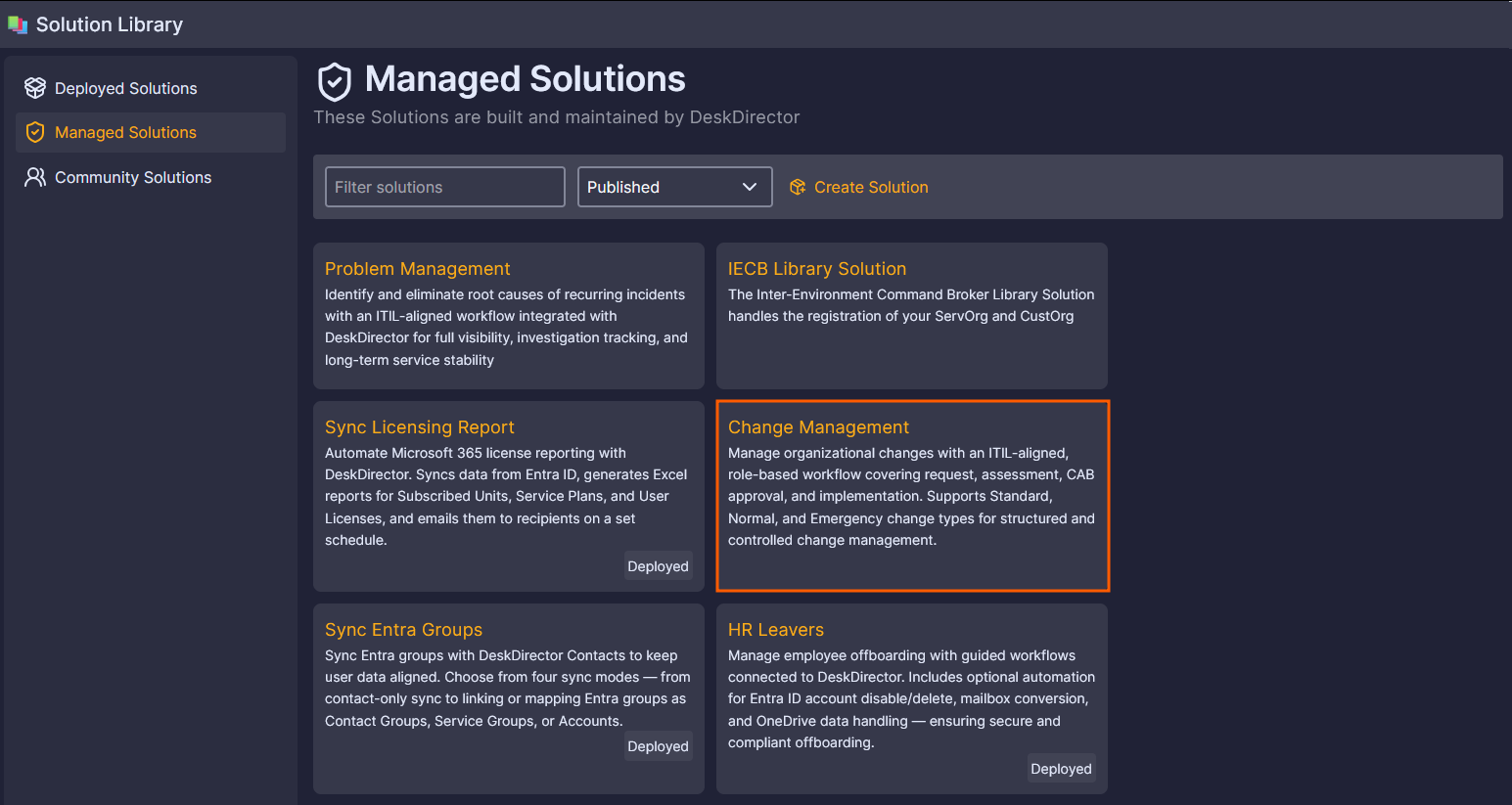Image resolution: width=1512 pixels, height=805 pixels.
Task: Click Deployed badge on HR Leavers card
Action: (1061, 769)
